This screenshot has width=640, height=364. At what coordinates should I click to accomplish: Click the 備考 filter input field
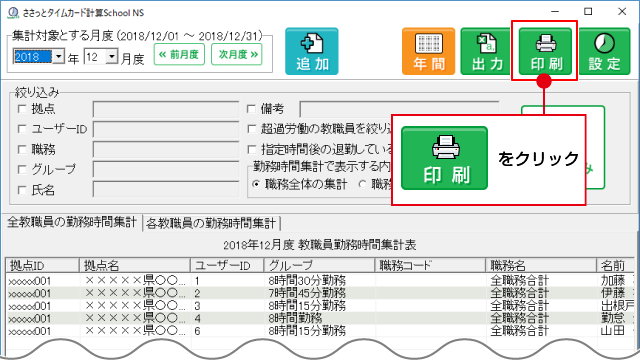point(399,109)
